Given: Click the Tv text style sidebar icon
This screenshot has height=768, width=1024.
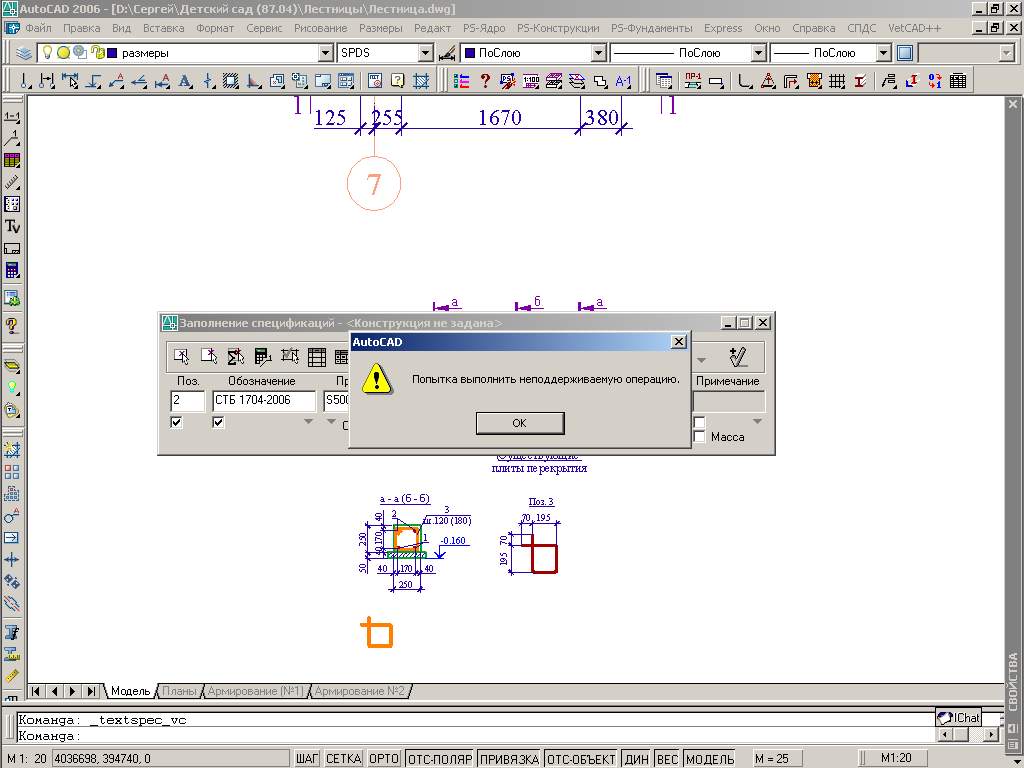Looking at the screenshot, I should point(12,227).
